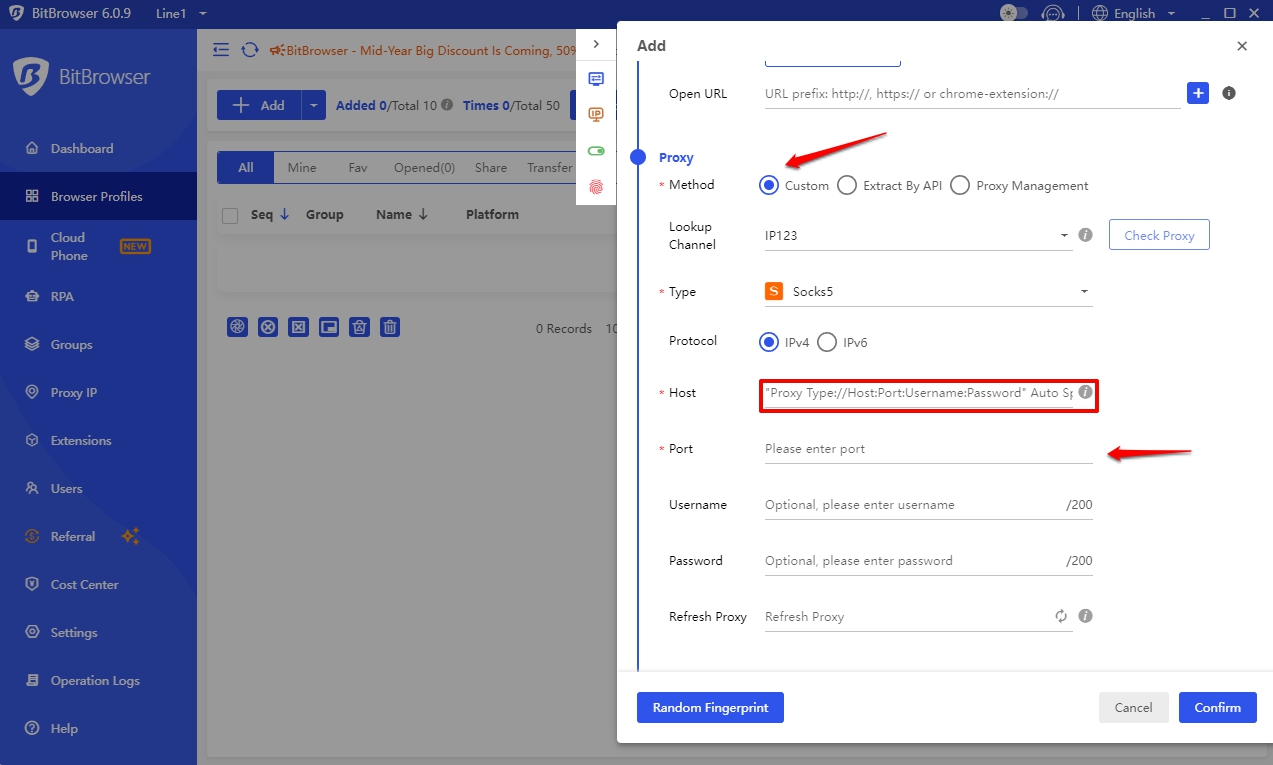1273x765 pixels.
Task: Switch to the All tab
Action: tap(246, 168)
